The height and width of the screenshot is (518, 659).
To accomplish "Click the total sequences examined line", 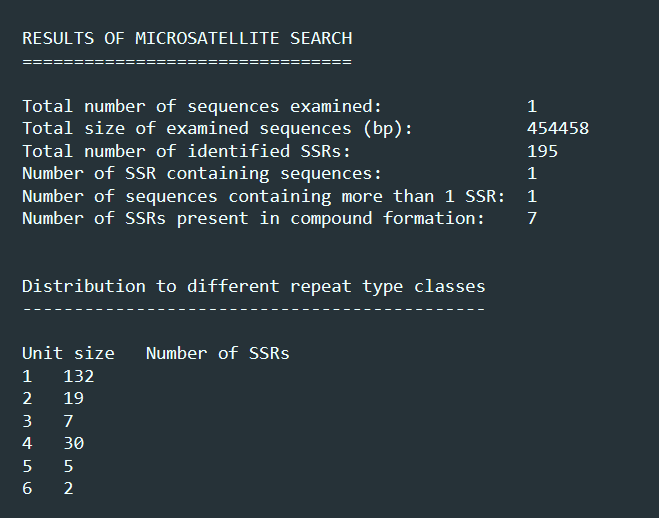I will pos(279,106).
